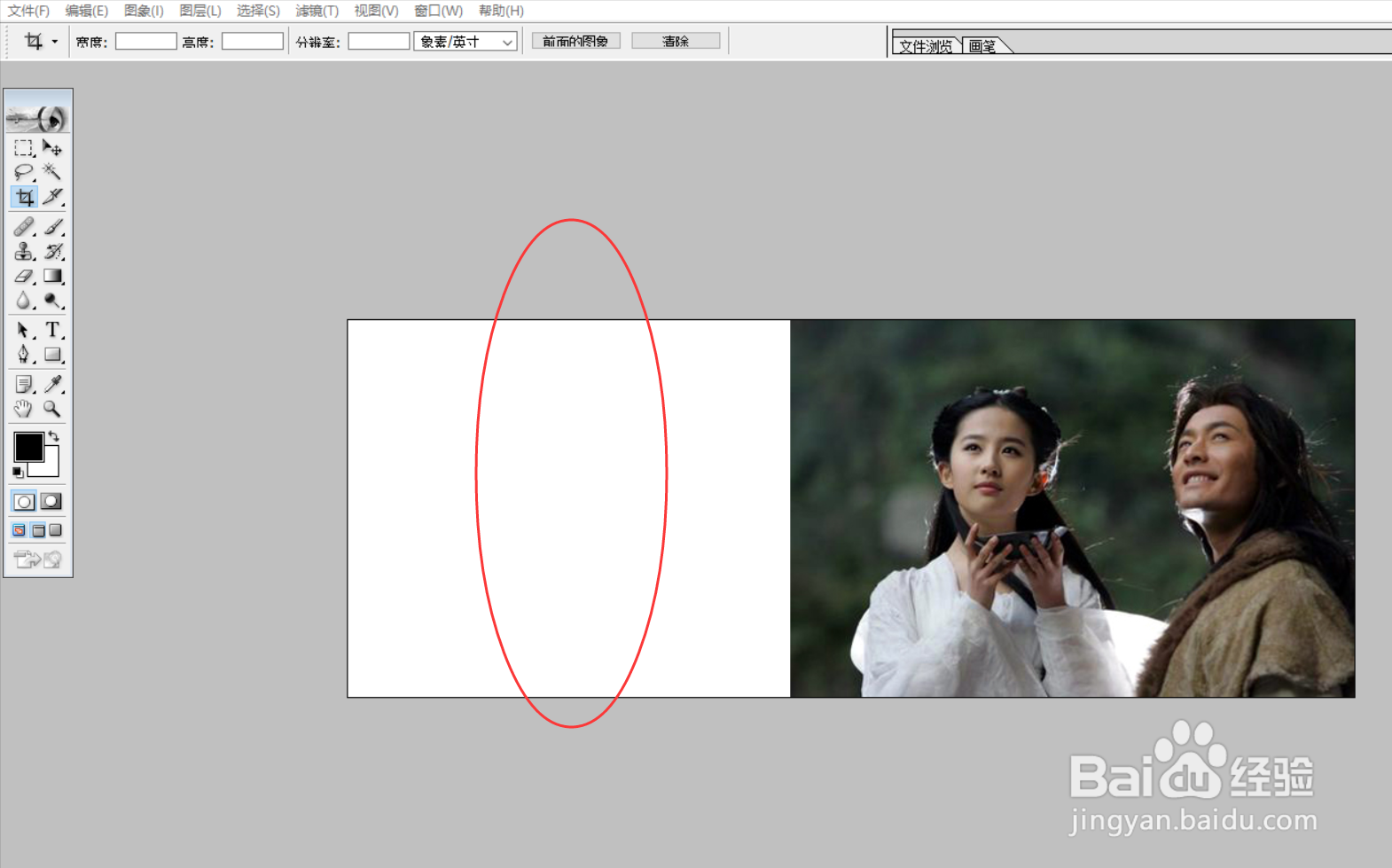Screen dimensions: 1392x868
Task: Focus the 分辨率 input field
Action: click(379, 42)
